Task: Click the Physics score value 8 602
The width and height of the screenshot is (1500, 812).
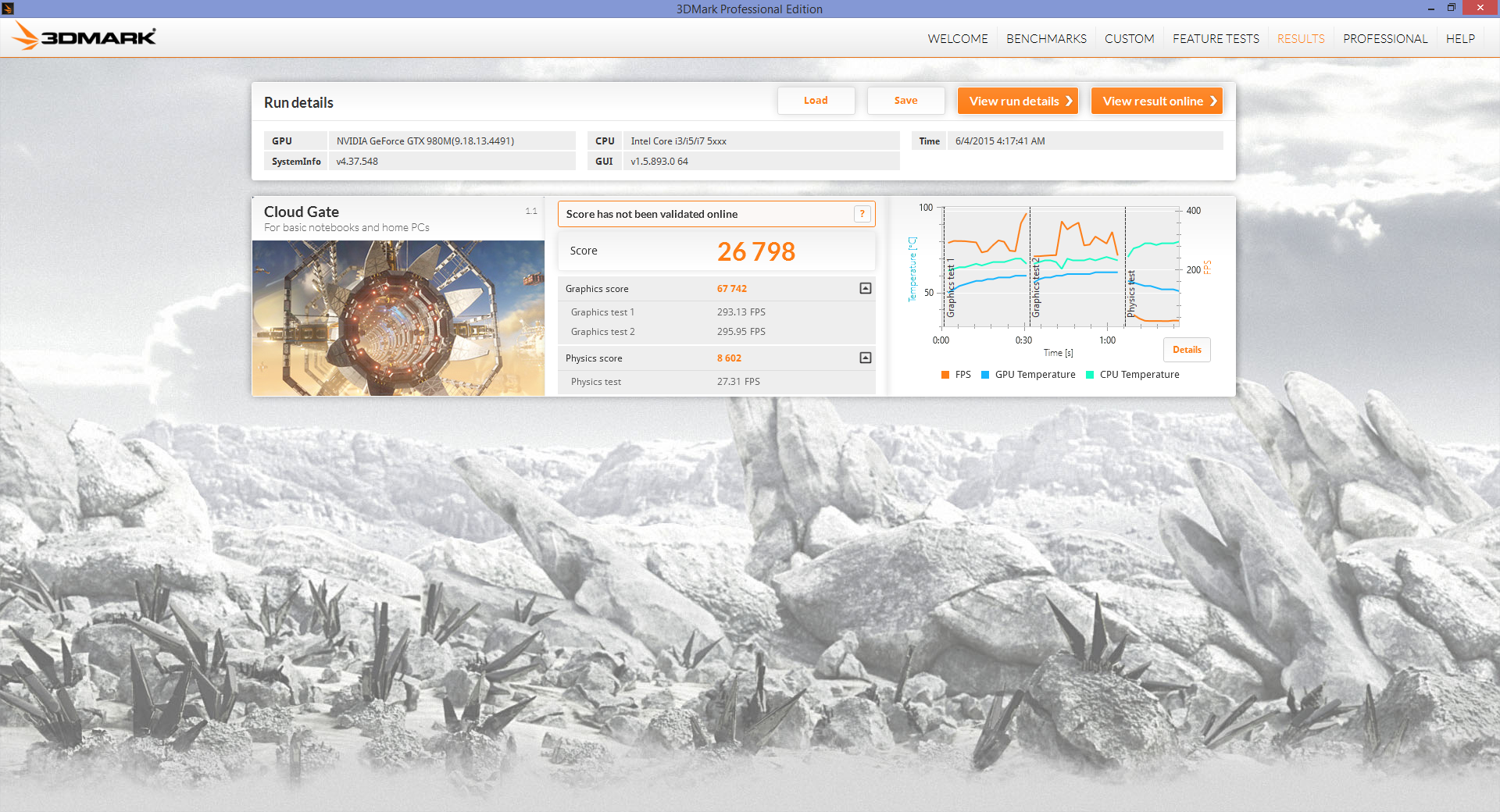Action: pyautogui.click(x=729, y=358)
